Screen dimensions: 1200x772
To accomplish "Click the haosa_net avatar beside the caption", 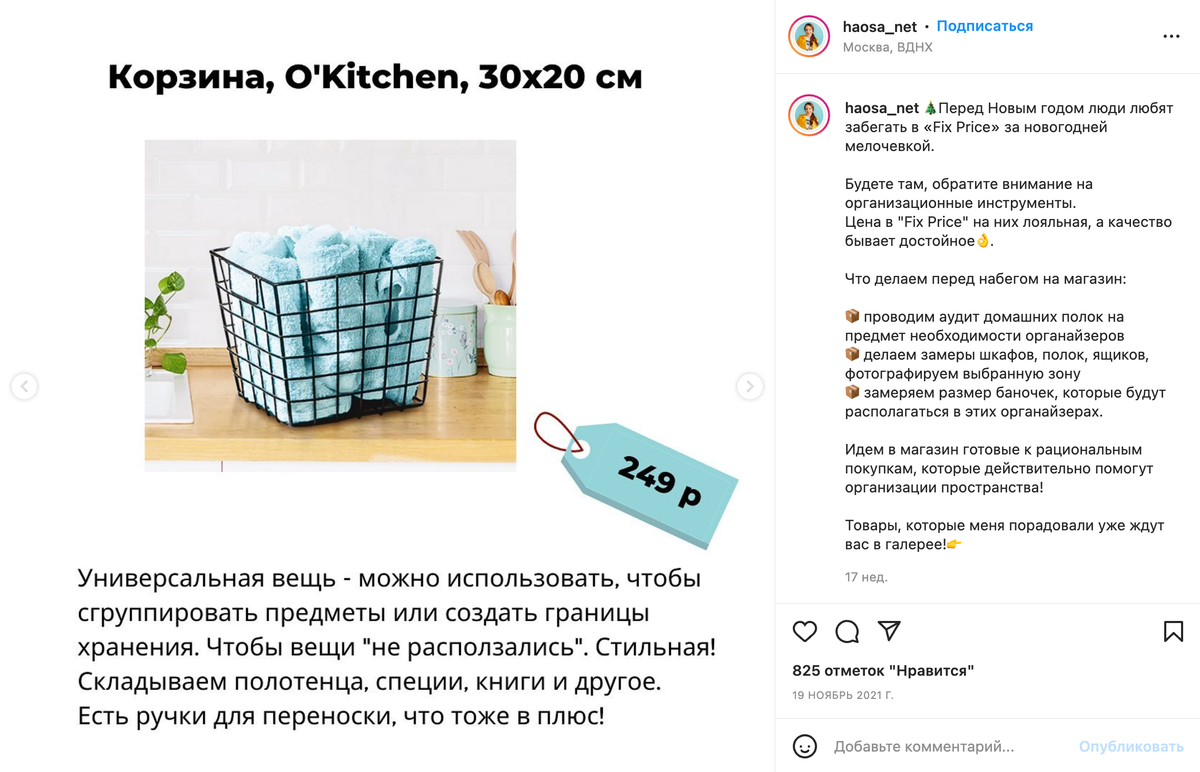I will point(809,116).
